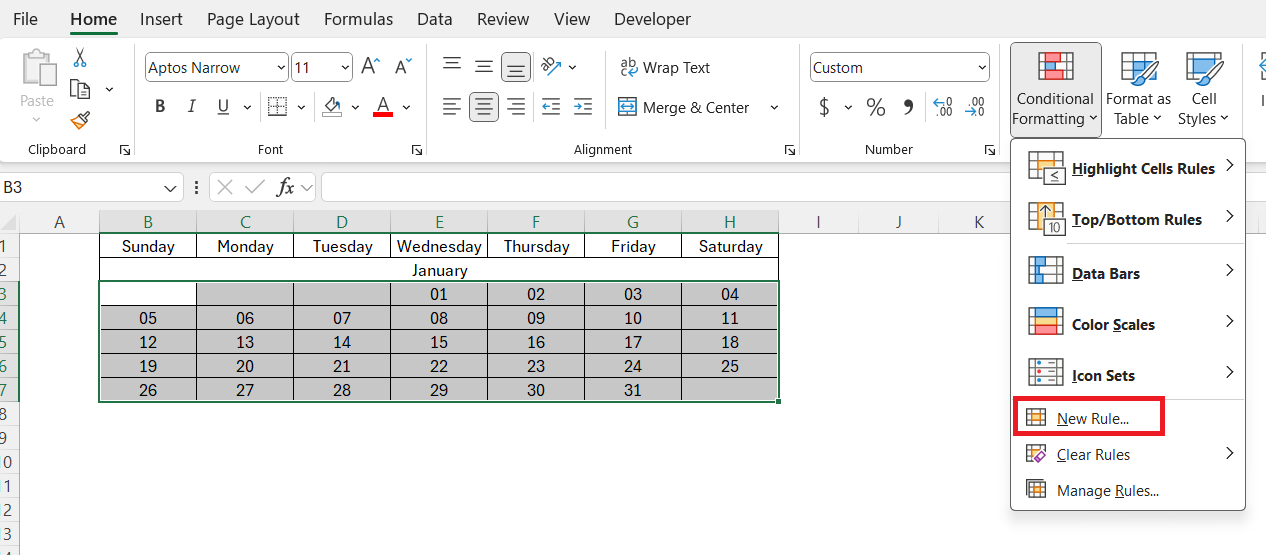
Task: Open the Developer tab
Action: click(652, 19)
